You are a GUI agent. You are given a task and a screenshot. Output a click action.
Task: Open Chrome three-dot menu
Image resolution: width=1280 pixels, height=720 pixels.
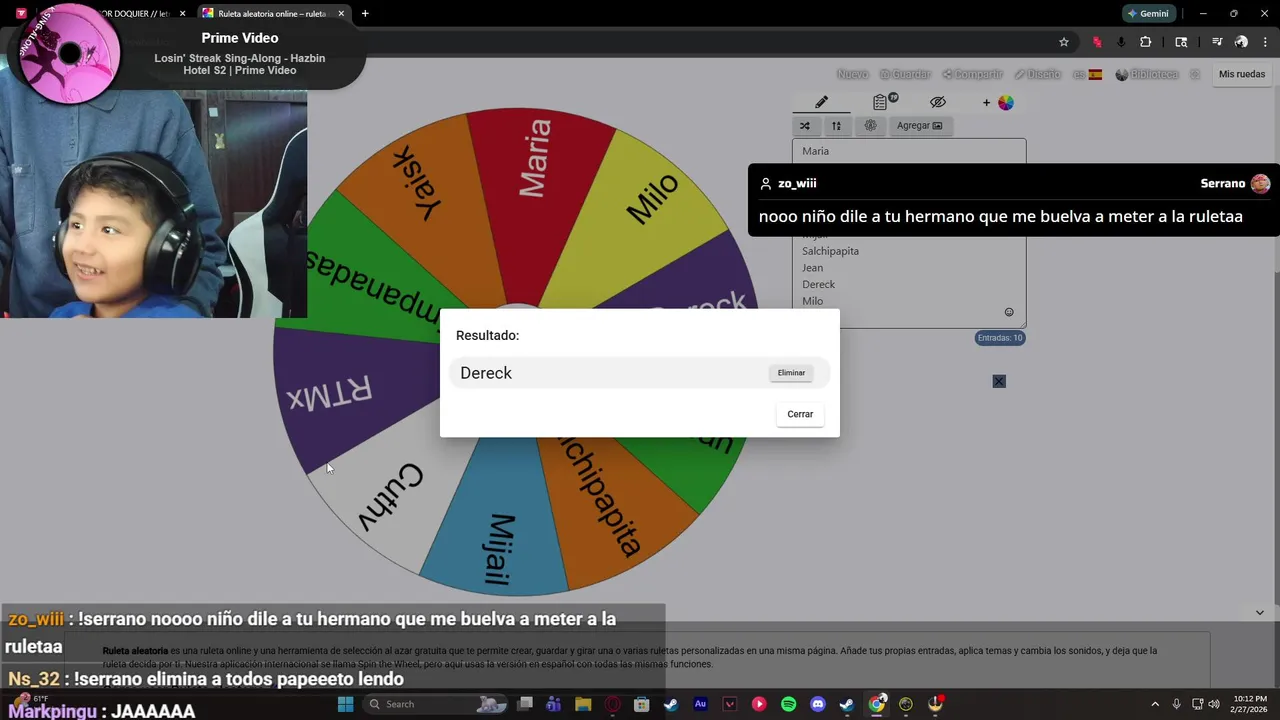(x=1265, y=42)
